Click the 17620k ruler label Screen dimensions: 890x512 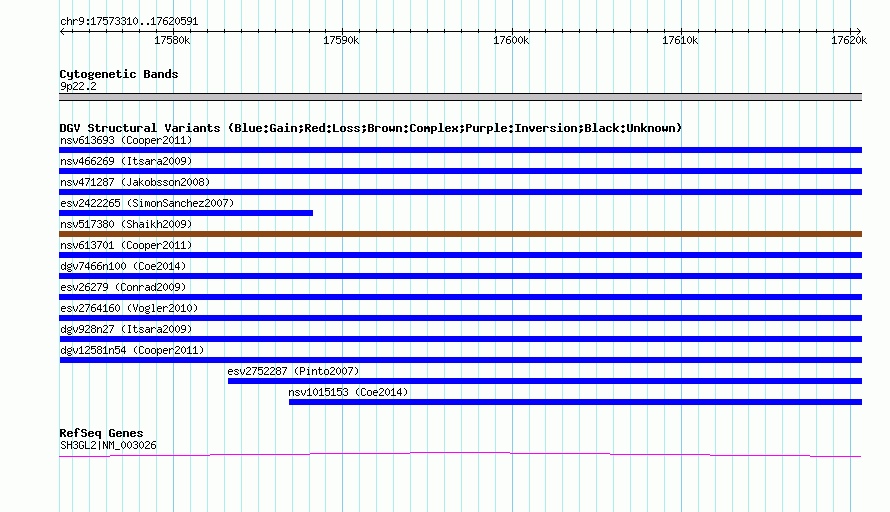coord(849,40)
